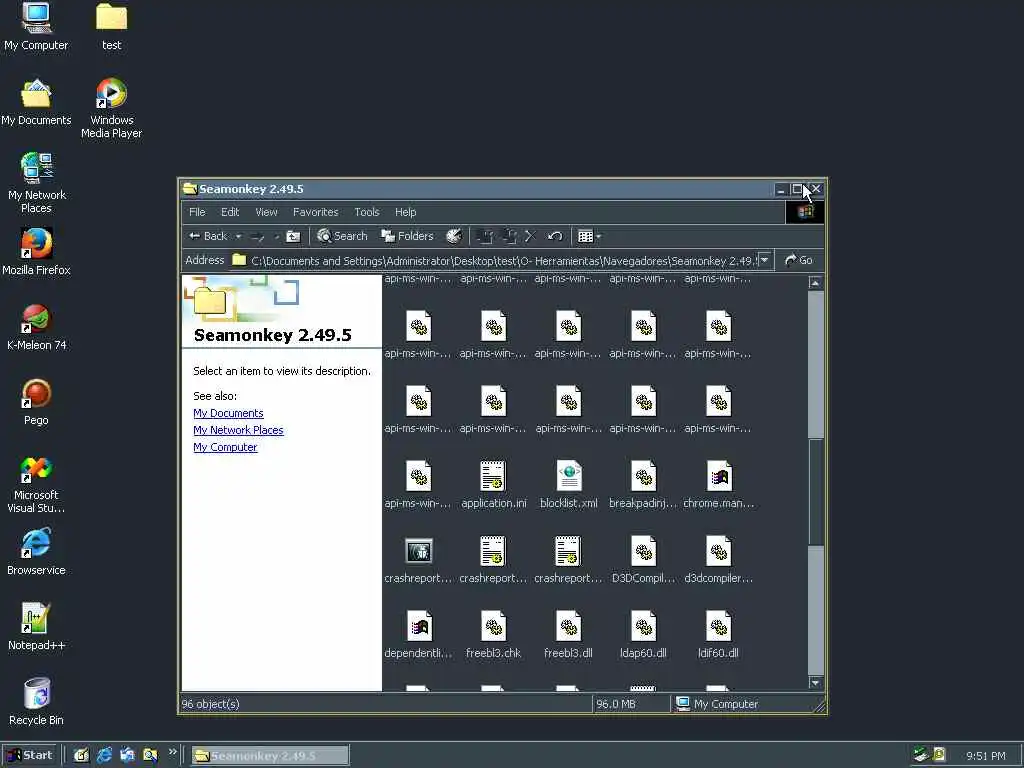
Task: Select the freebl3.chk file
Action: (494, 635)
